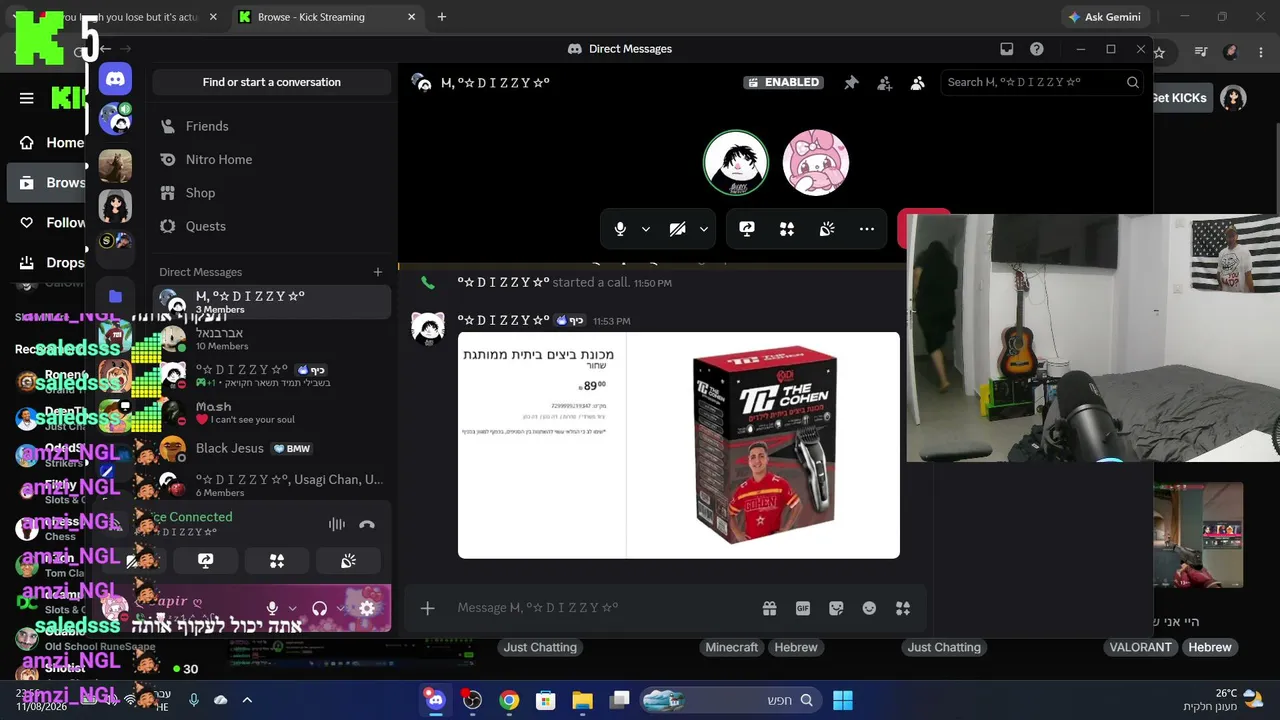Show the member list icon in header

(917, 83)
